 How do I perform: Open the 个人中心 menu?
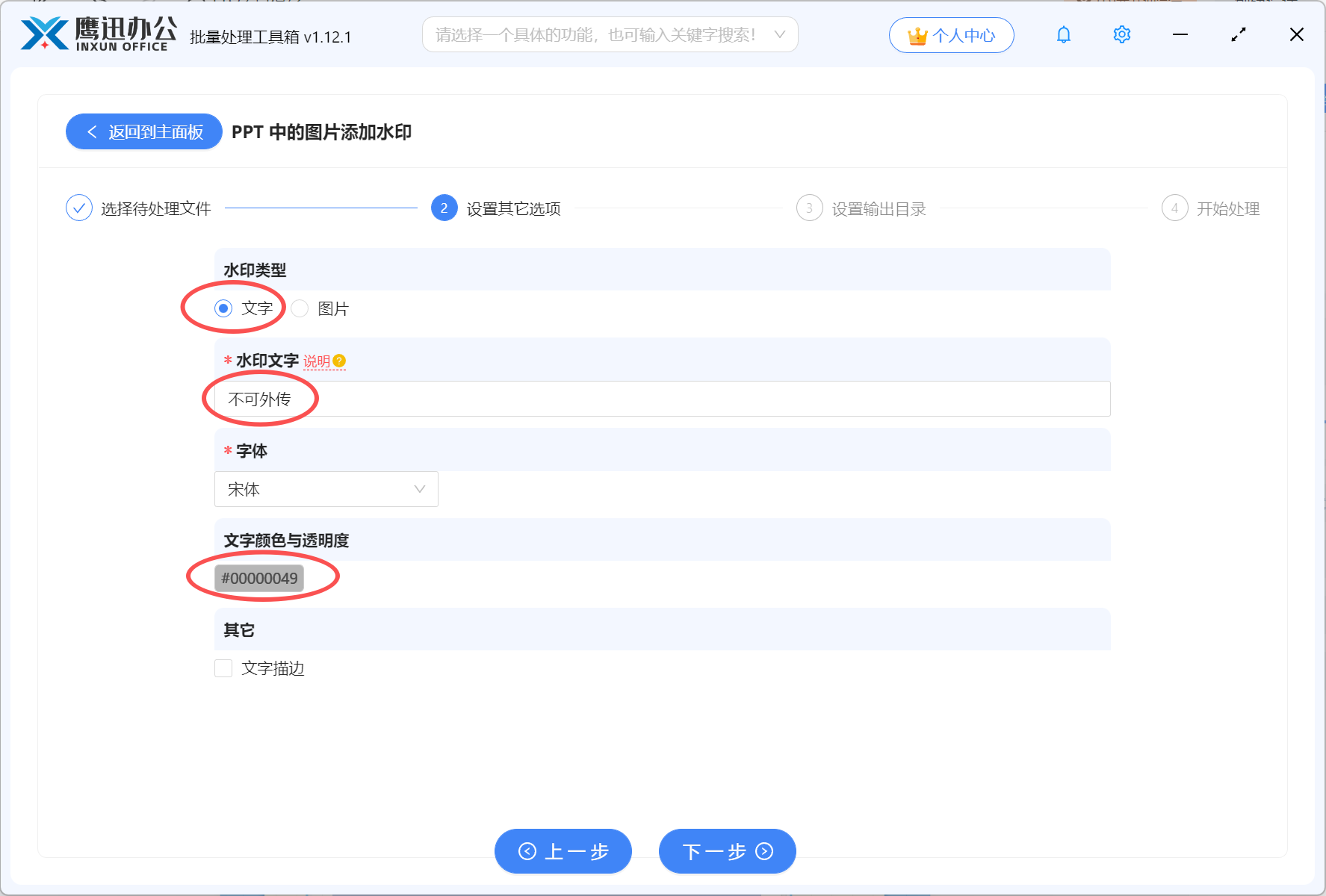point(951,34)
